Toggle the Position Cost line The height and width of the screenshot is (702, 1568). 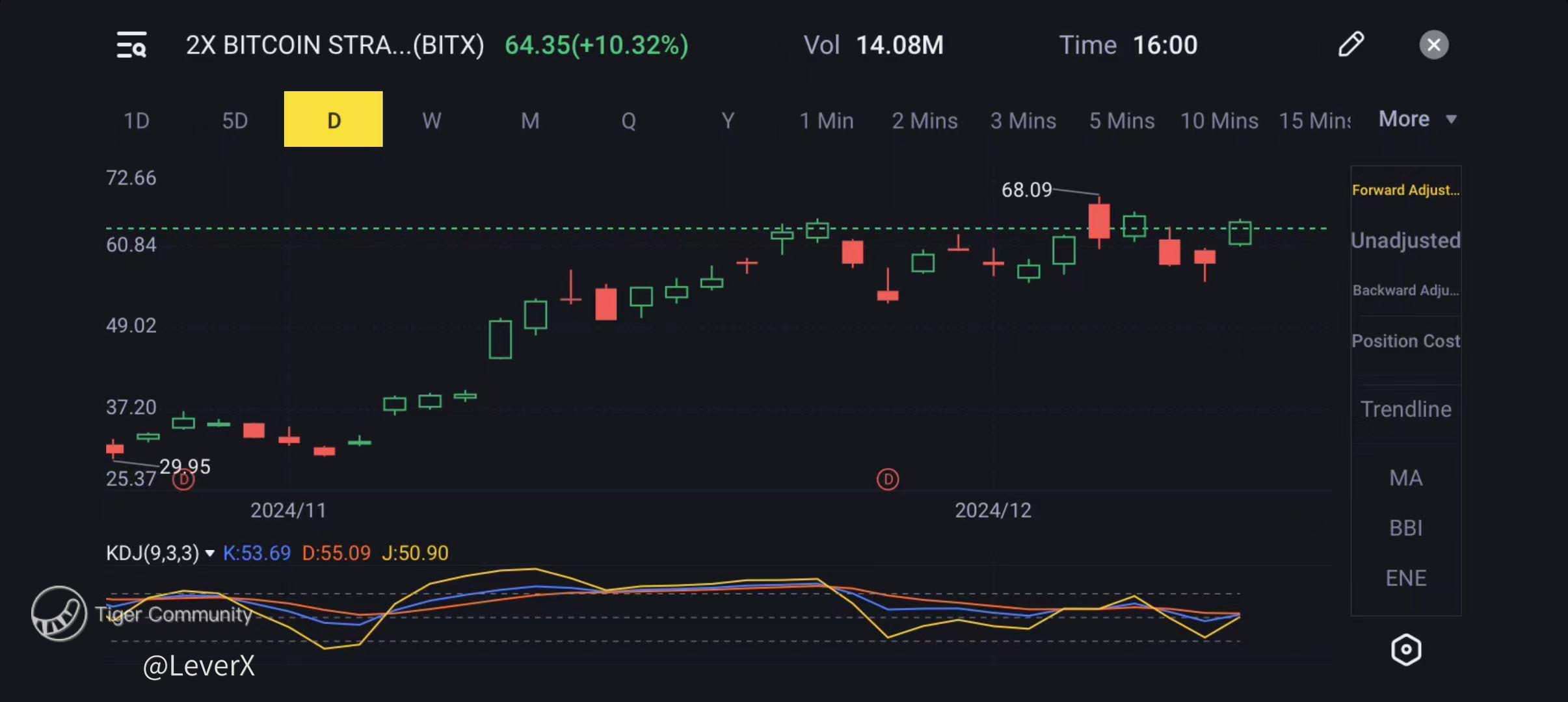(1405, 341)
